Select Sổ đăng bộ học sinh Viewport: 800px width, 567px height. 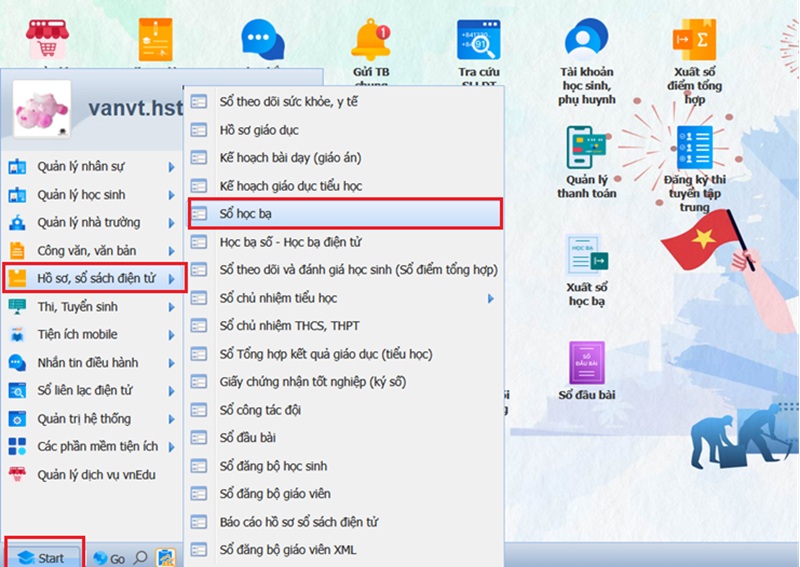click(x=345, y=466)
